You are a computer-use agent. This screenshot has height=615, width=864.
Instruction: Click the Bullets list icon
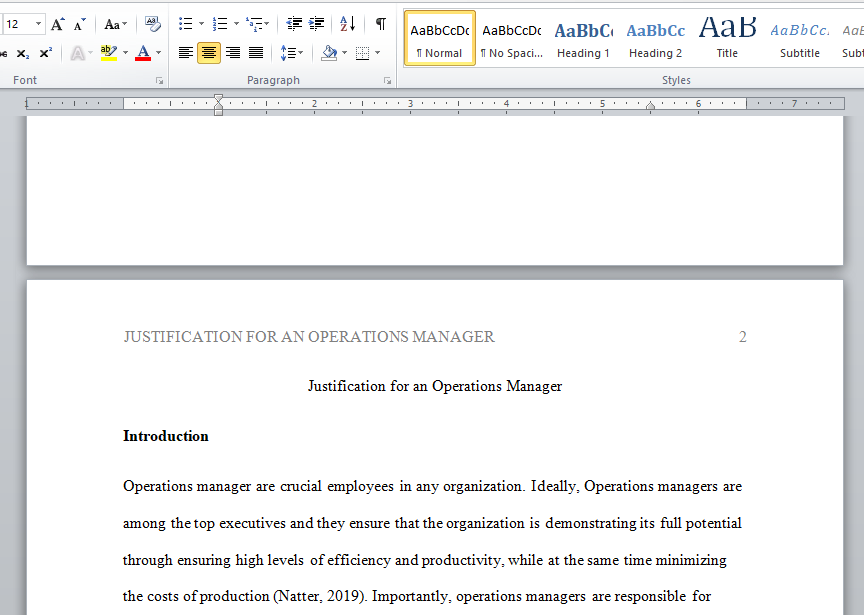pos(186,24)
